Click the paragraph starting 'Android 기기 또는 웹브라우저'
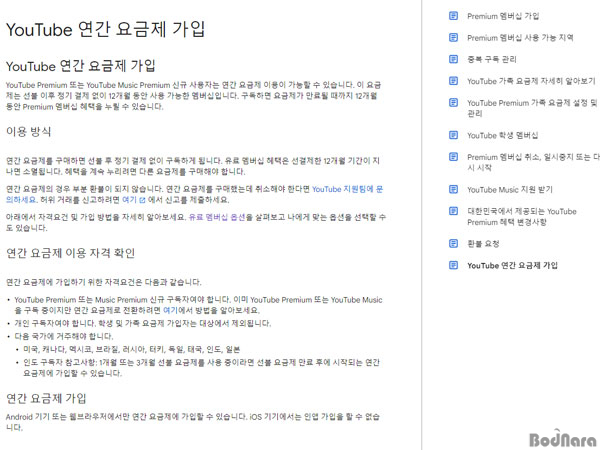The height and width of the screenshot is (450, 600). 193,422
